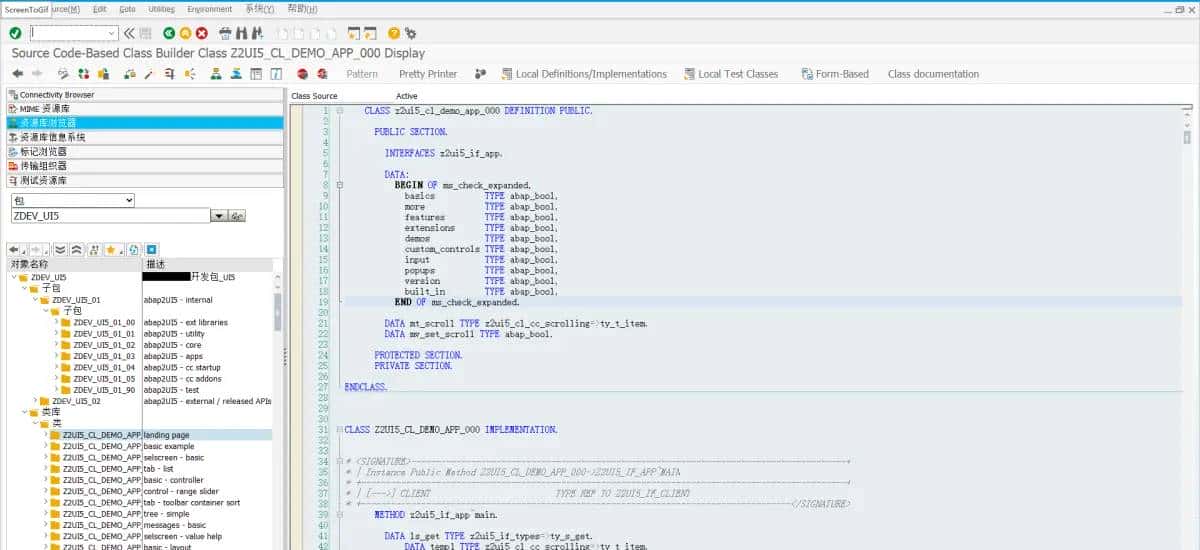Collapse the code block at CLASS definition line 1
This screenshot has height=550, width=1200.
(340, 110)
